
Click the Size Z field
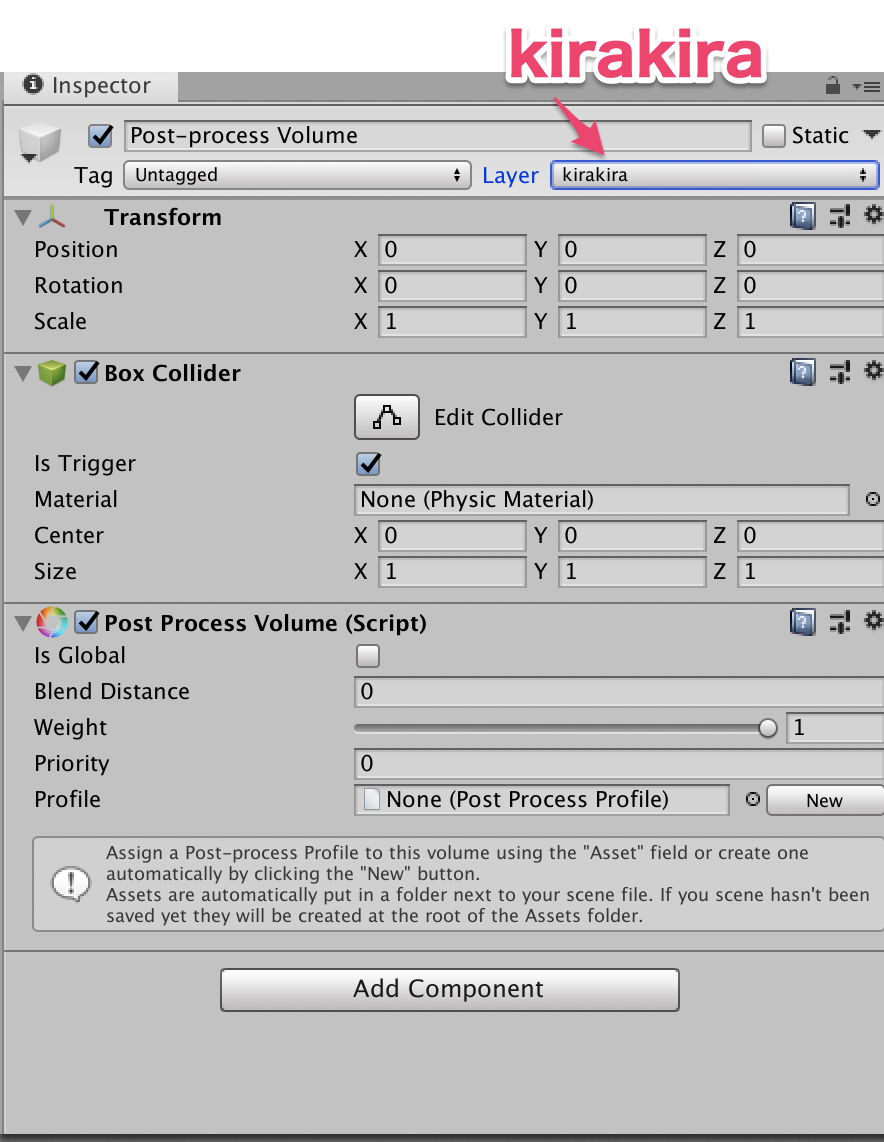810,572
